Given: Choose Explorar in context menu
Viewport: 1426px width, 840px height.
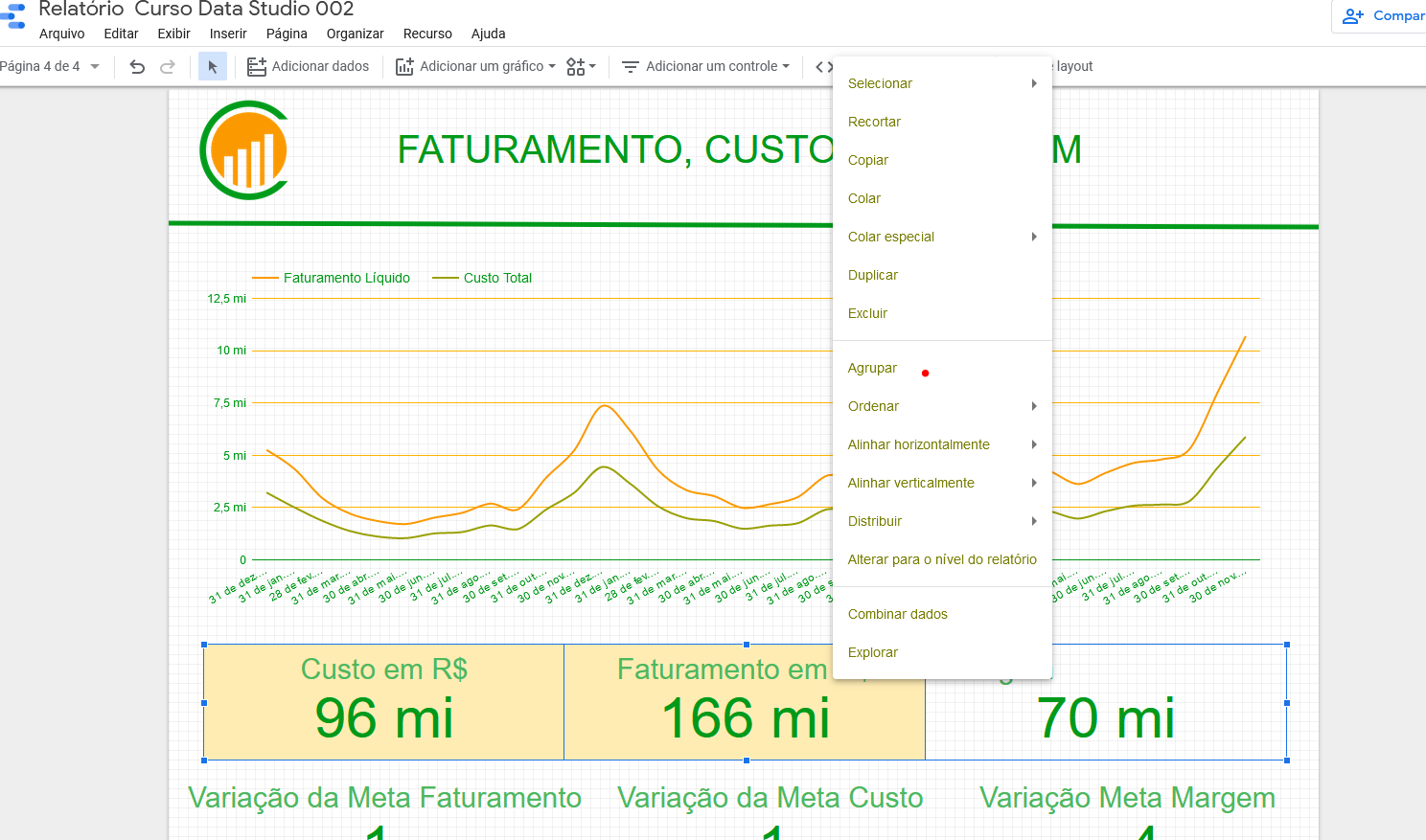Looking at the screenshot, I should click(942, 652).
